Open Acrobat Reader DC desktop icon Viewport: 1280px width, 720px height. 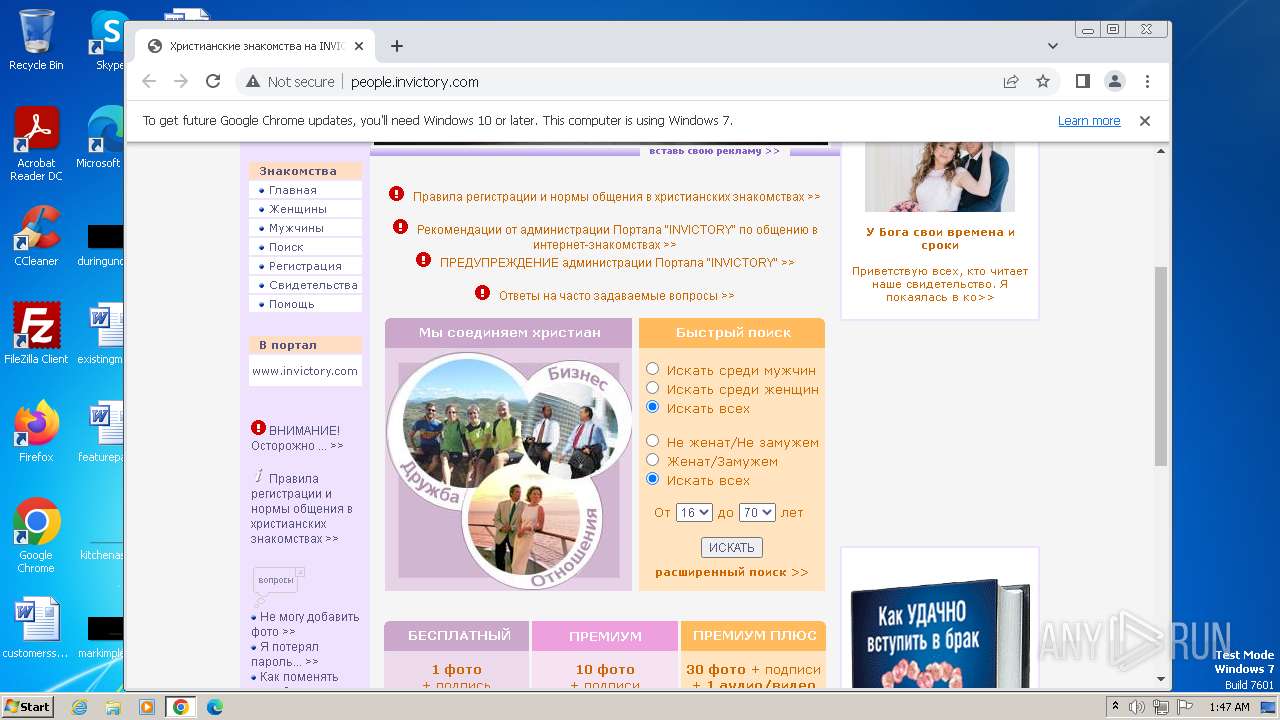pyautogui.click(x=36, y=145)
